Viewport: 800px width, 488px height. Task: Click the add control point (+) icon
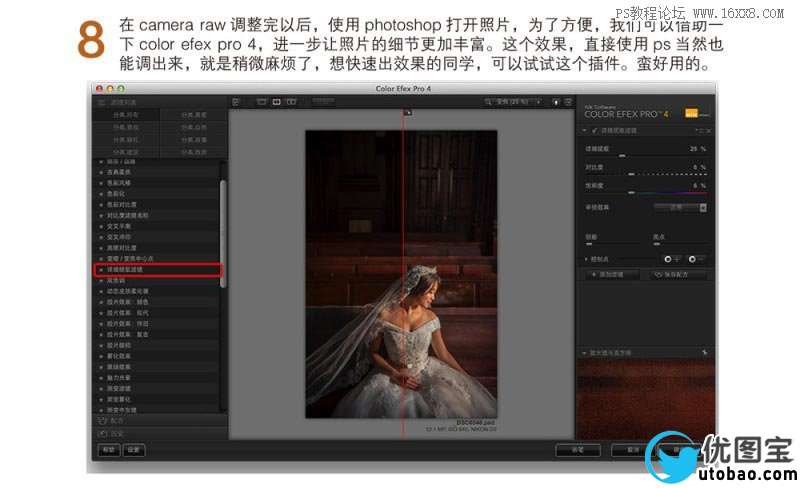670,259
